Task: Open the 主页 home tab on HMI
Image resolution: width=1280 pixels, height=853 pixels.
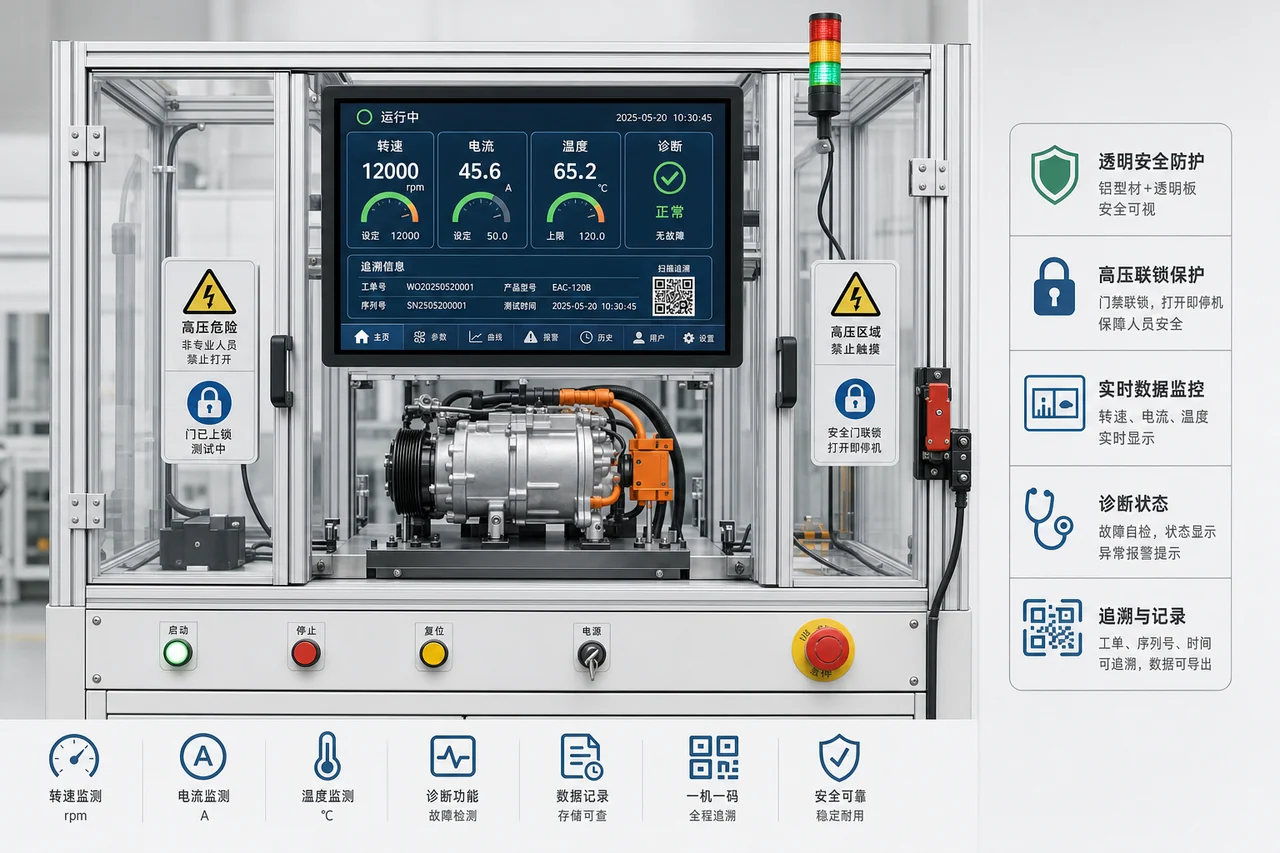Action: tap(372, 338)
